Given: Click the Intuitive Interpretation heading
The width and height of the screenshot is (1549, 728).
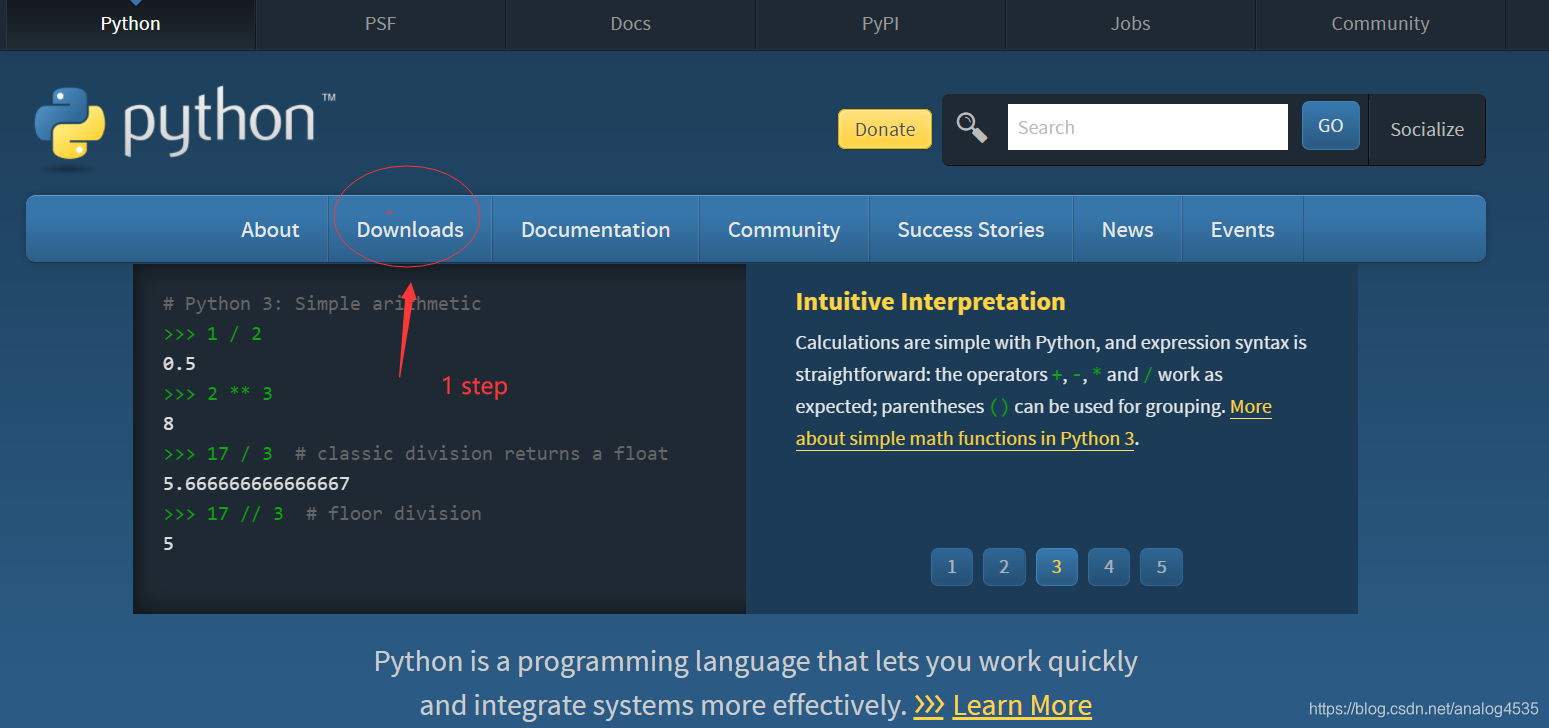Looking at the screenshot, I should [930, 302].
